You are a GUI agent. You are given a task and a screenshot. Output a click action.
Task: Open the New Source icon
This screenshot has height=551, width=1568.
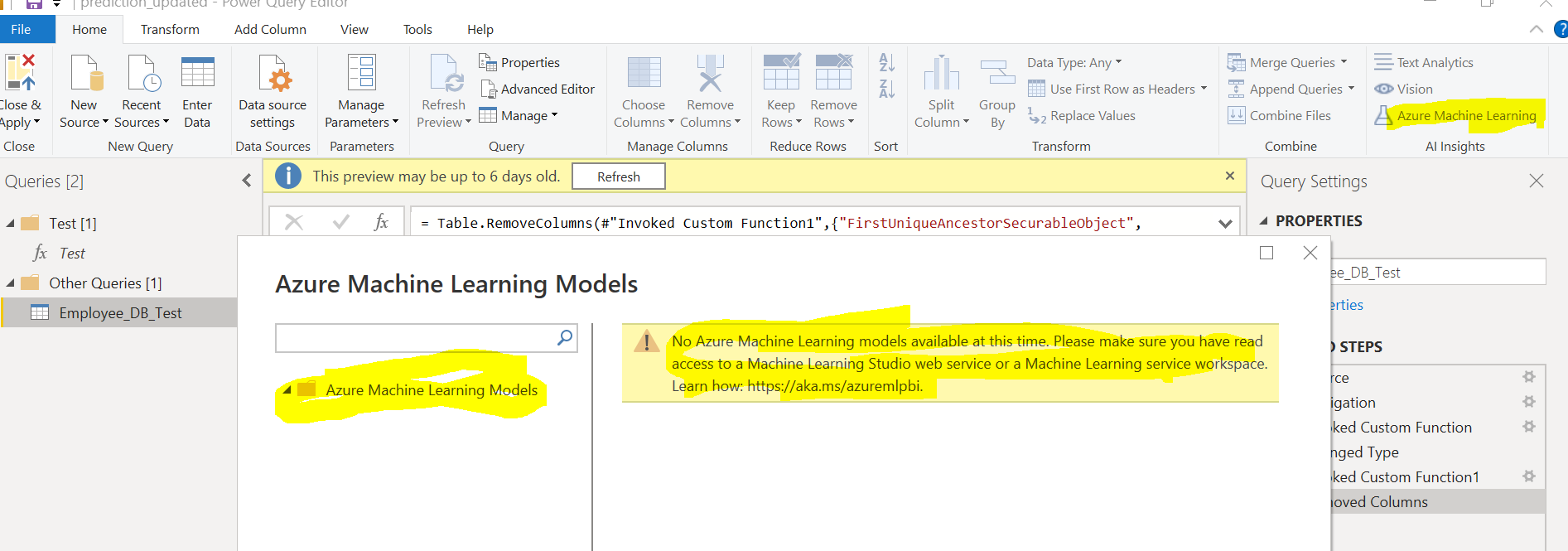85,73
